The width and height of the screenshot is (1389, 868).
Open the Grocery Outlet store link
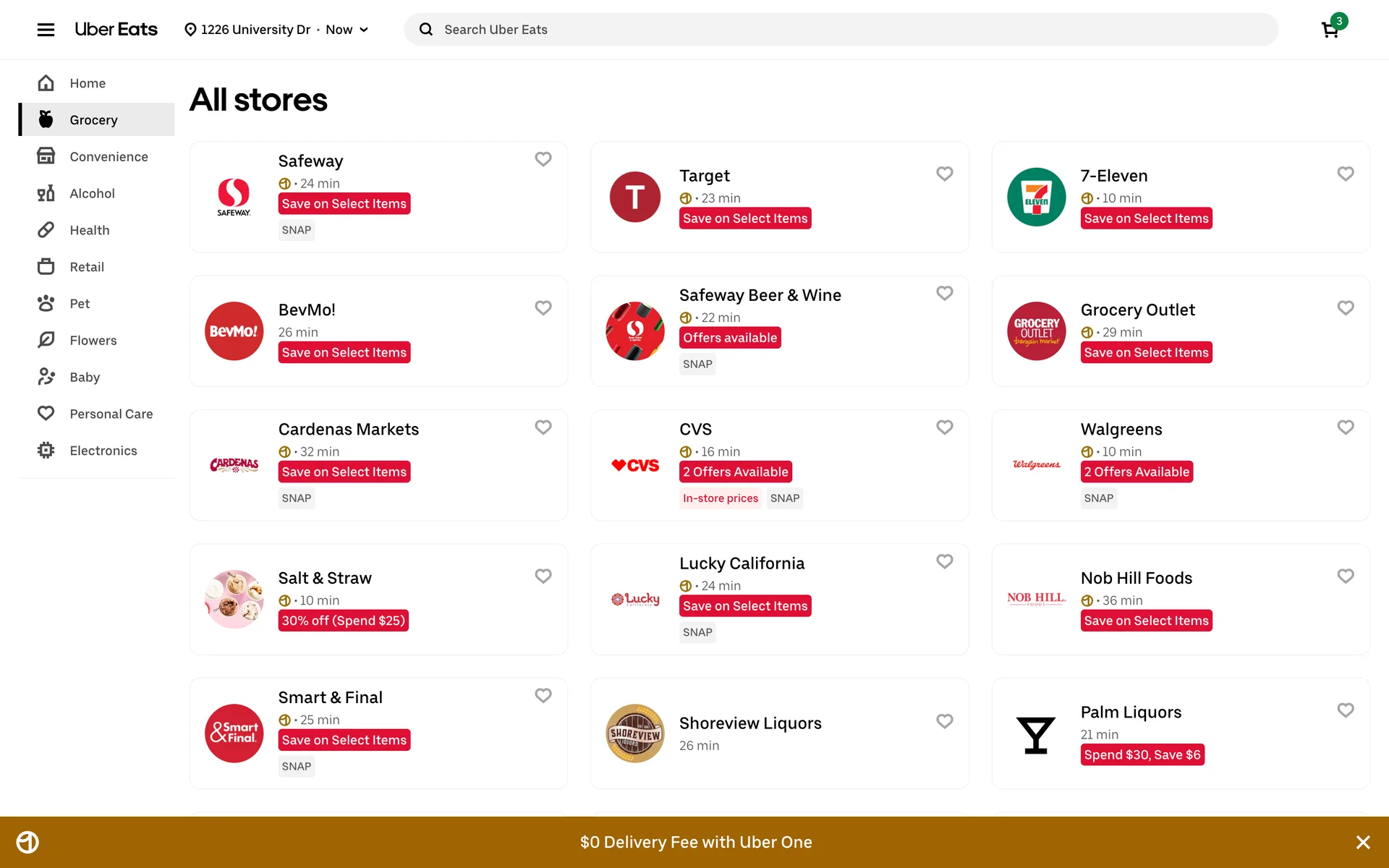(x=1137, y=310)
